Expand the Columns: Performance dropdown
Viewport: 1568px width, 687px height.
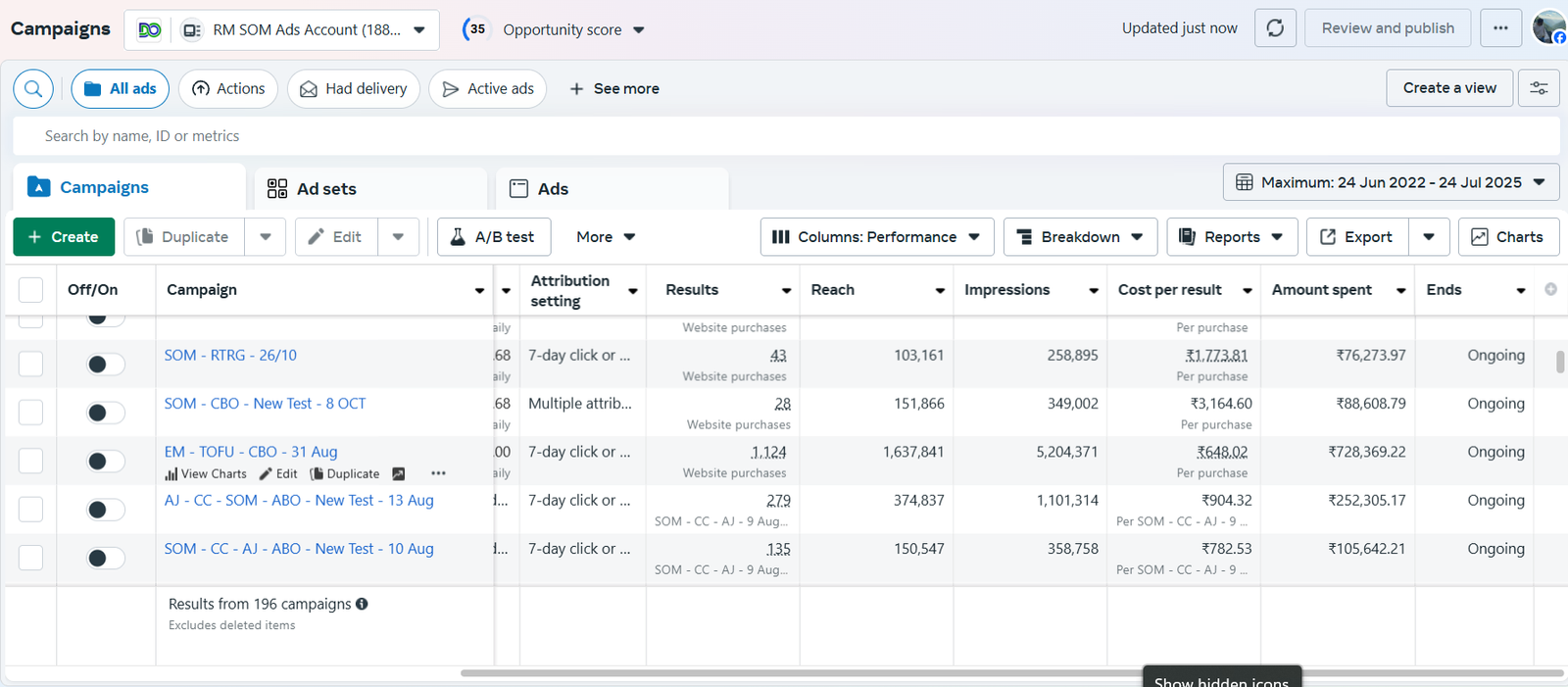876,237
